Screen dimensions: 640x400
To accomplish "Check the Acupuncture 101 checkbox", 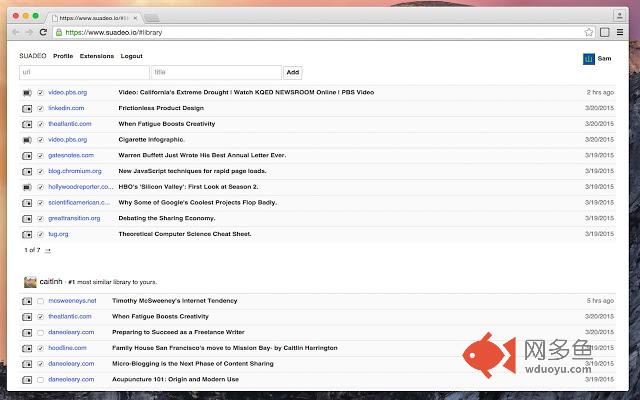I will pos(40,380).
